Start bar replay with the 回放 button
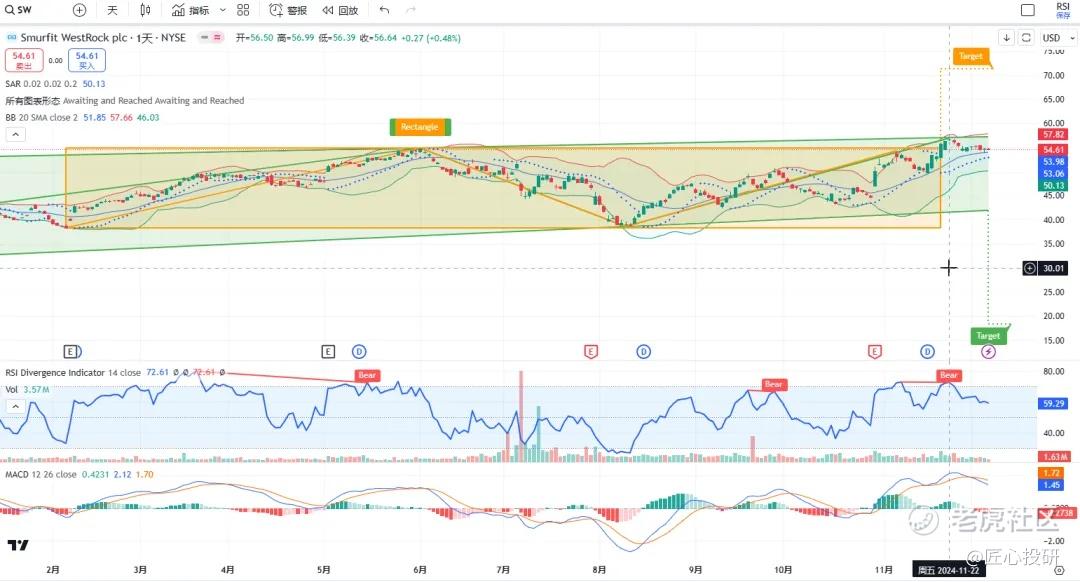 (x=340, y=10)
